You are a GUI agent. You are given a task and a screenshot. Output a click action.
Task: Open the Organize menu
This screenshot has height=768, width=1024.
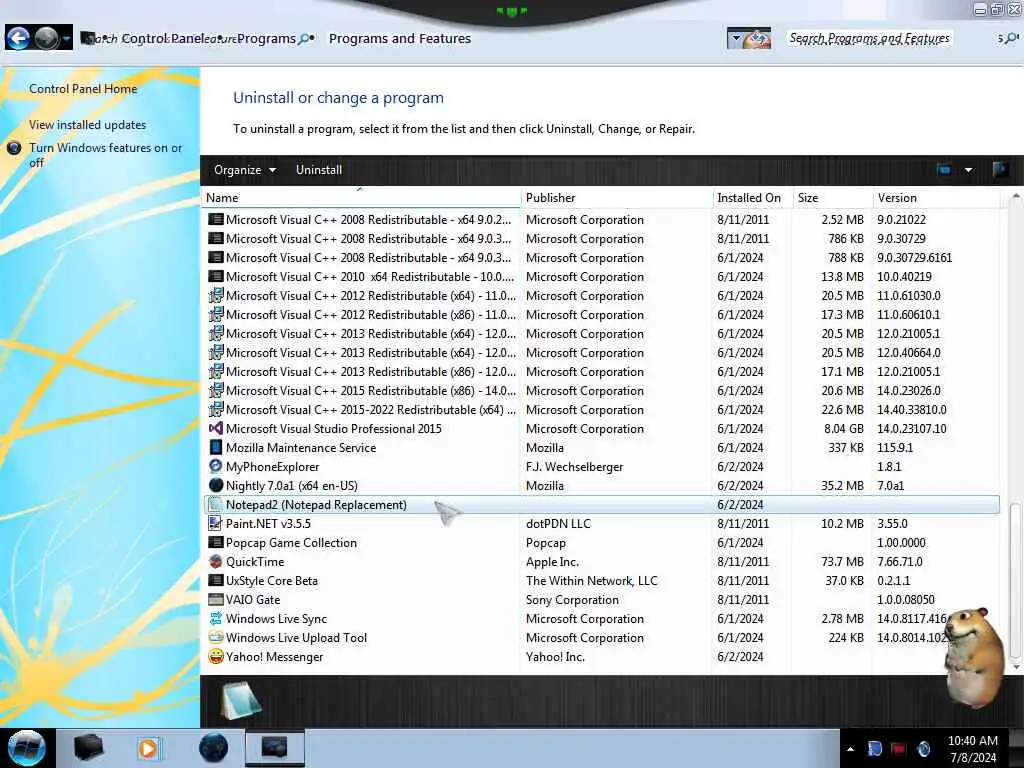pyautogui.click(x=245, y=170)
